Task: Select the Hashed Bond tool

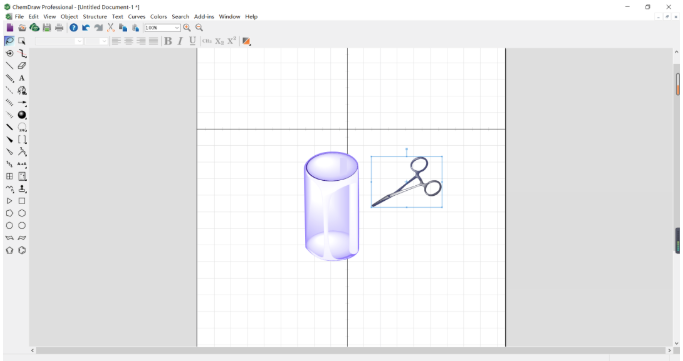Action: tap(9, 103)
